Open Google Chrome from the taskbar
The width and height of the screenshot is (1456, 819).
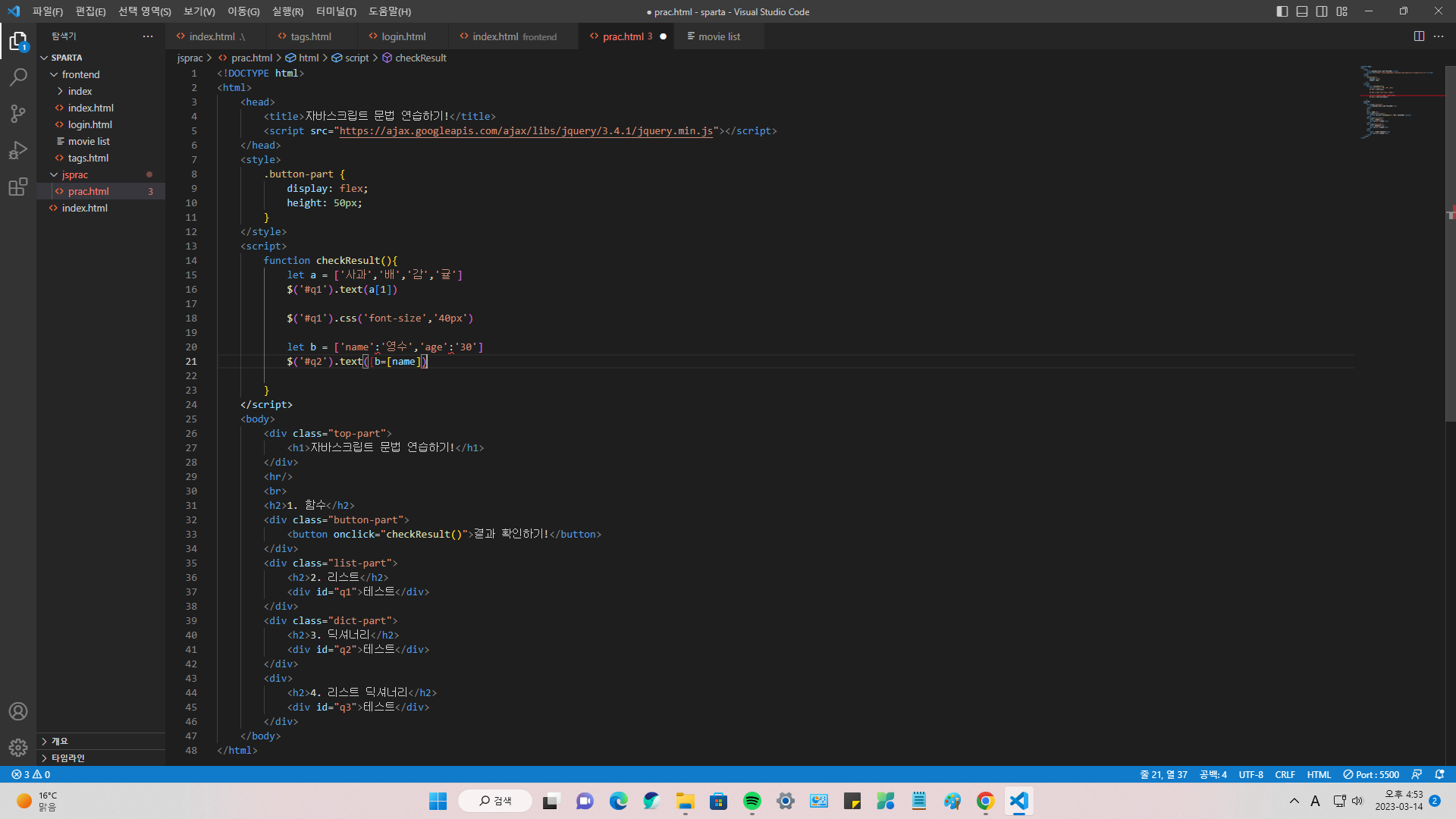pyautogui.click(x=986, y=801)
